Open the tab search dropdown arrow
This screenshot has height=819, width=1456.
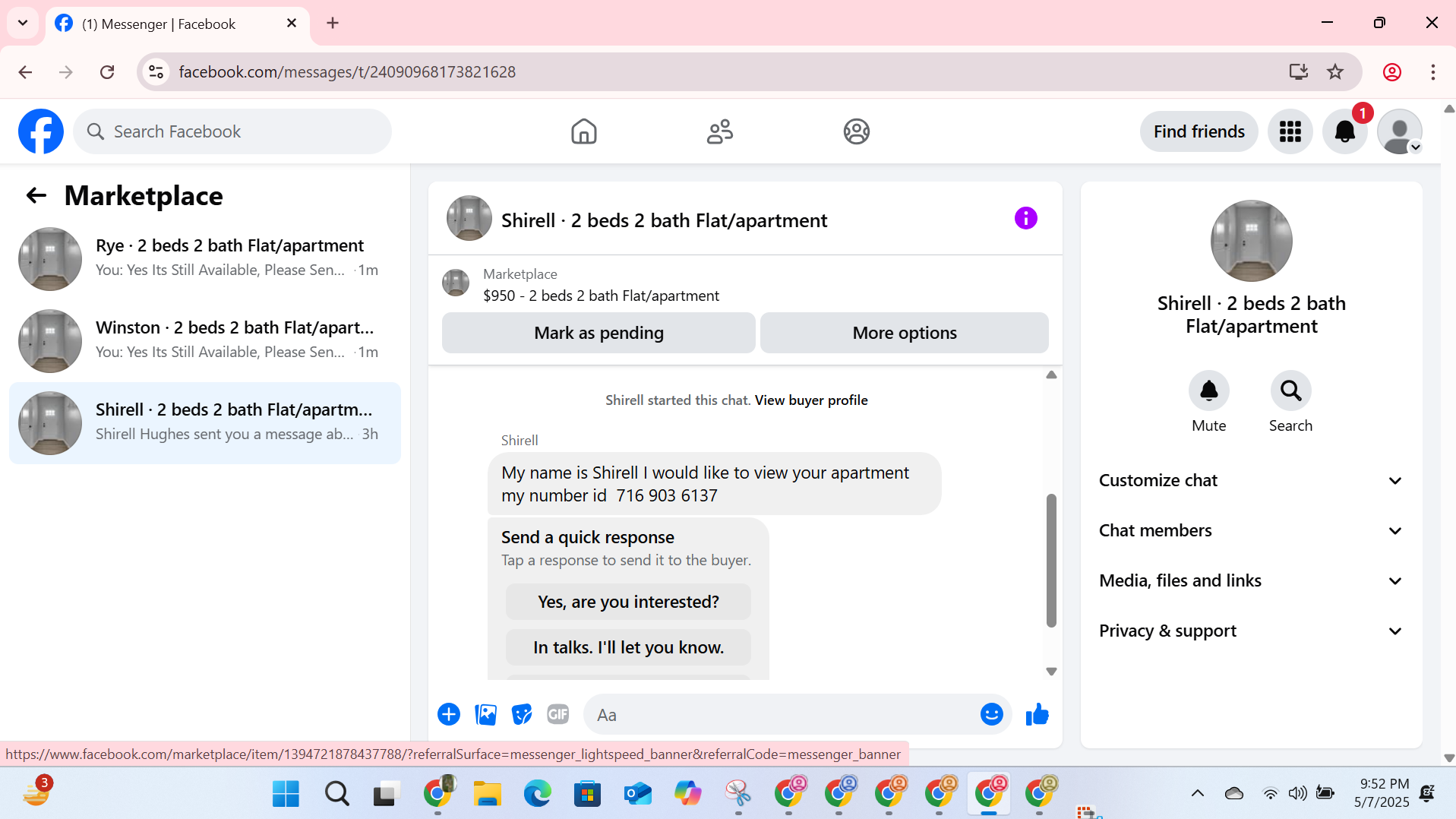tap(23, 23)
